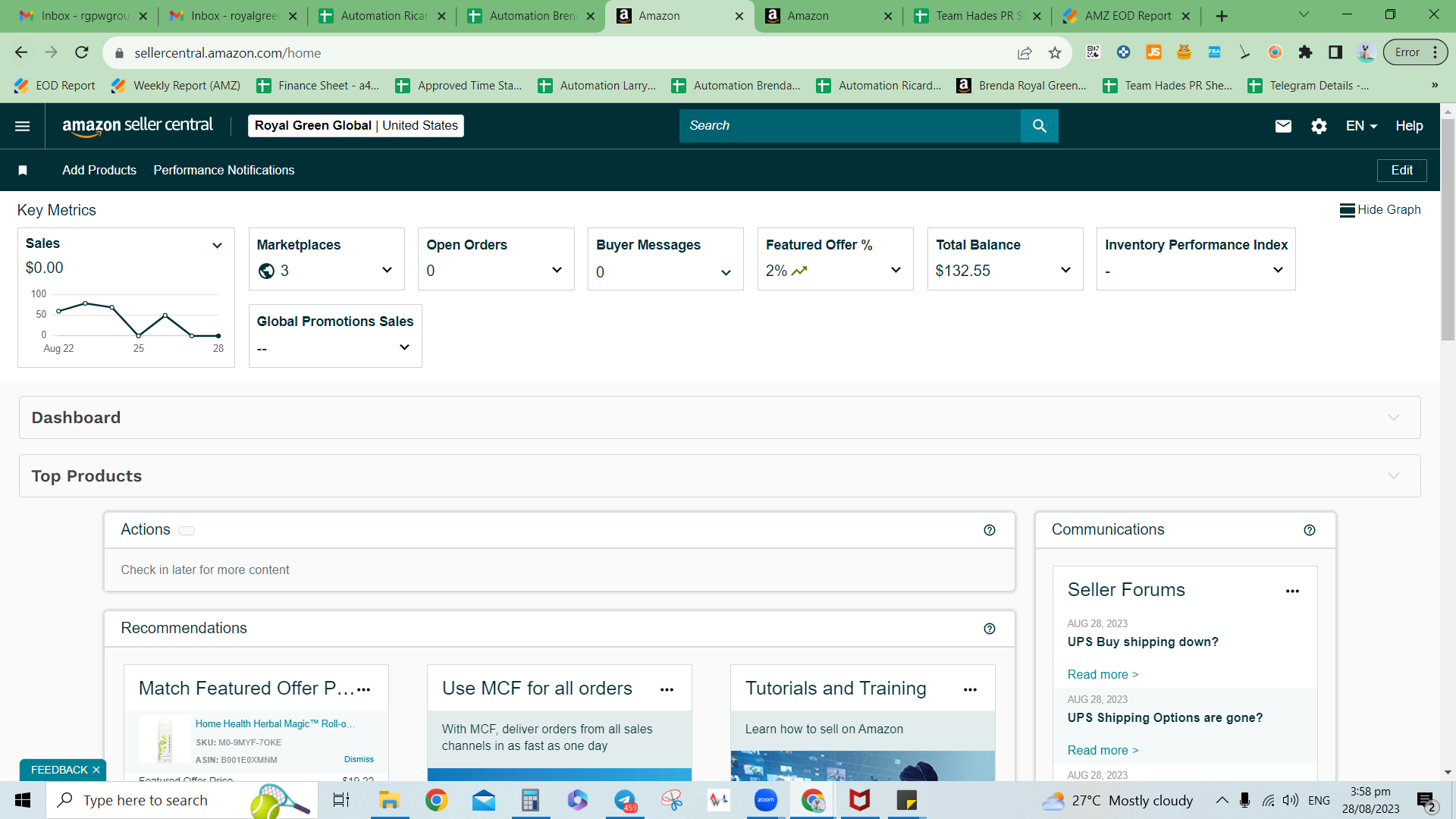Expand the Marketplaces dropdown
Viewport: 1456px width, 819px height.
(387, 270)
